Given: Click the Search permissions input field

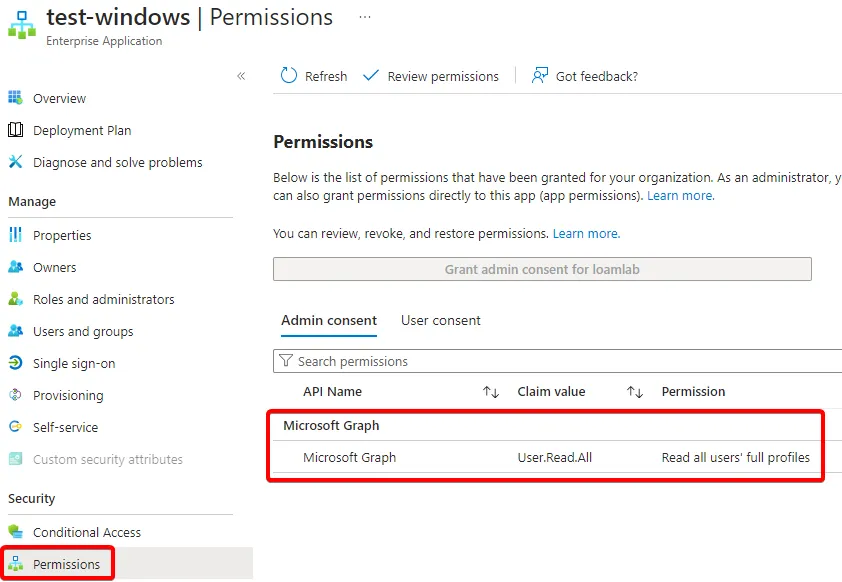Looking at the screenshot, I should pos(560,361).
